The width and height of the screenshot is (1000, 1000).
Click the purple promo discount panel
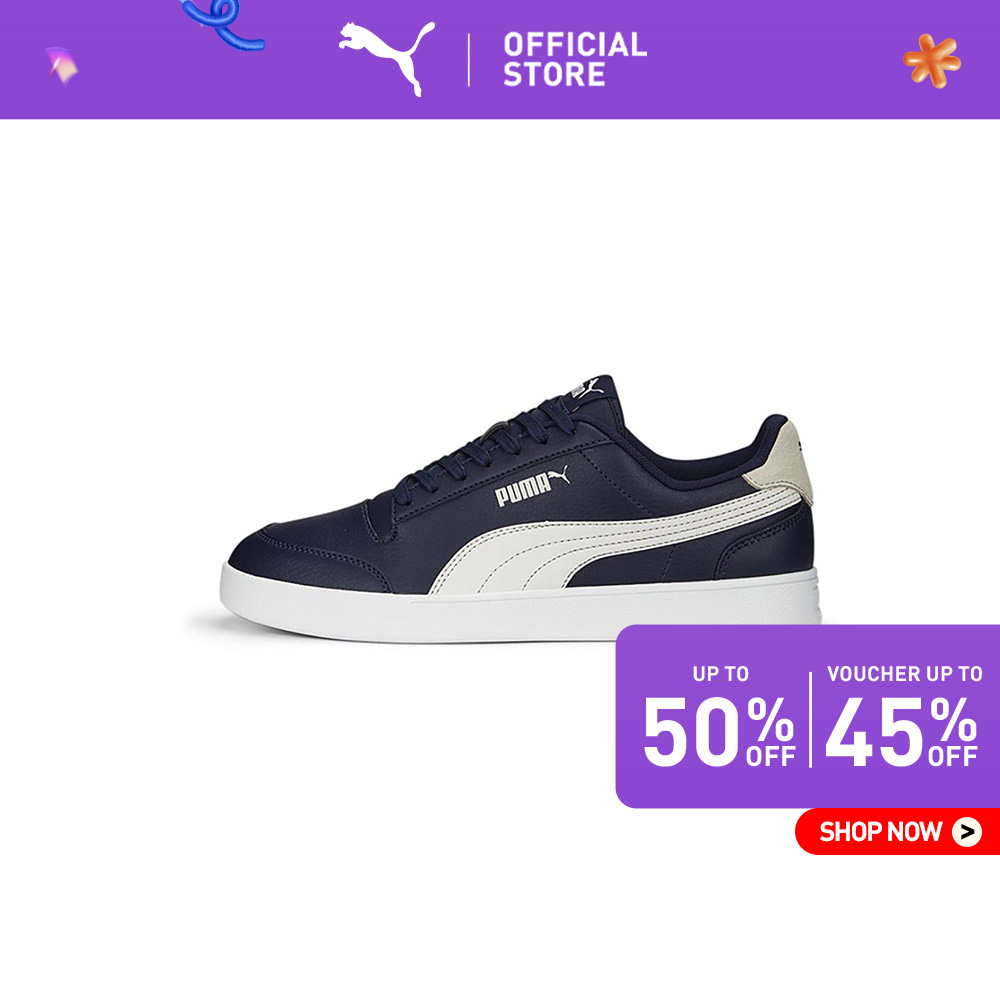point(807,716)
